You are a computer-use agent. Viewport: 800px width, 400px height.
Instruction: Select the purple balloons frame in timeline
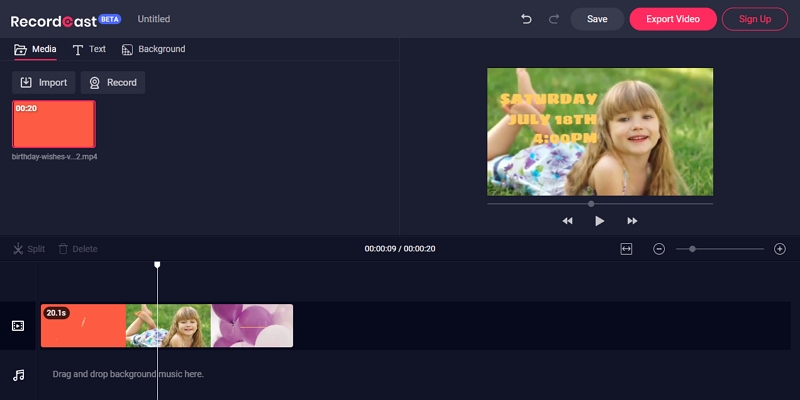point(252,326)
